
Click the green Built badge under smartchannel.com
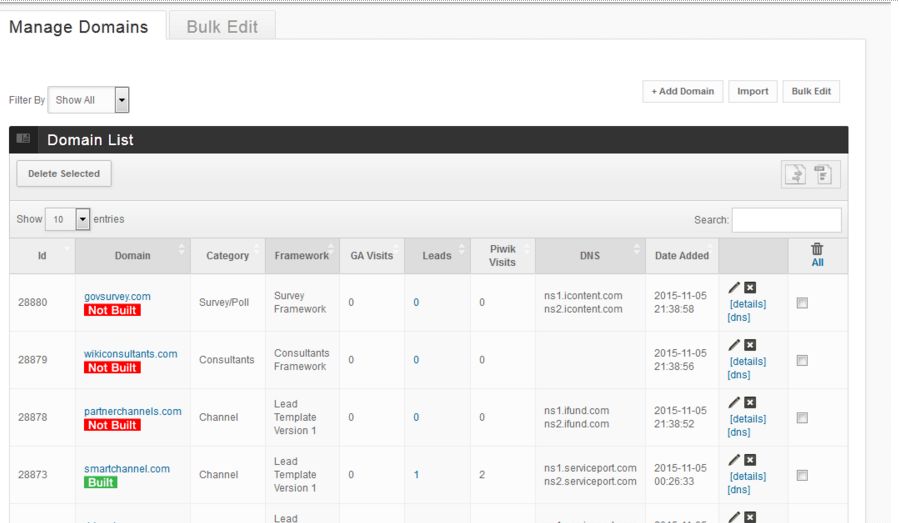pyautogui.click(x=100, y=482)
